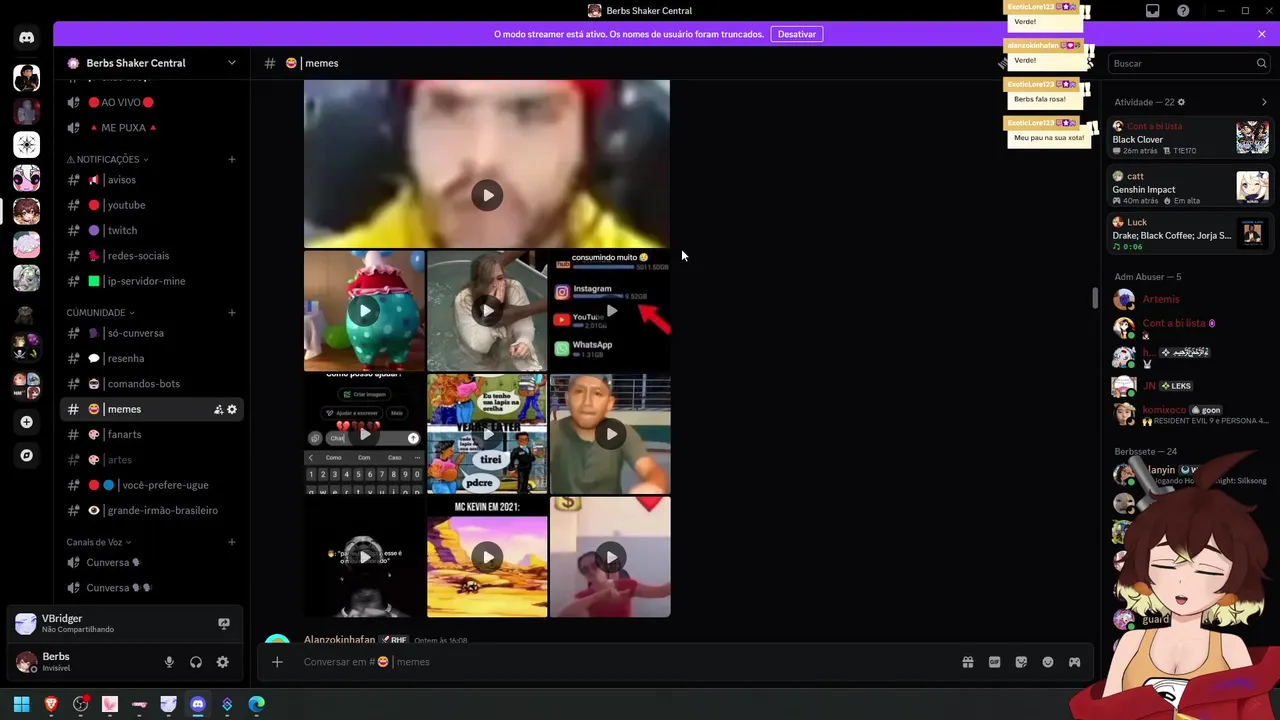Open Genshin Impact activity card
1280x720 pixels.
pos(1190,188)
